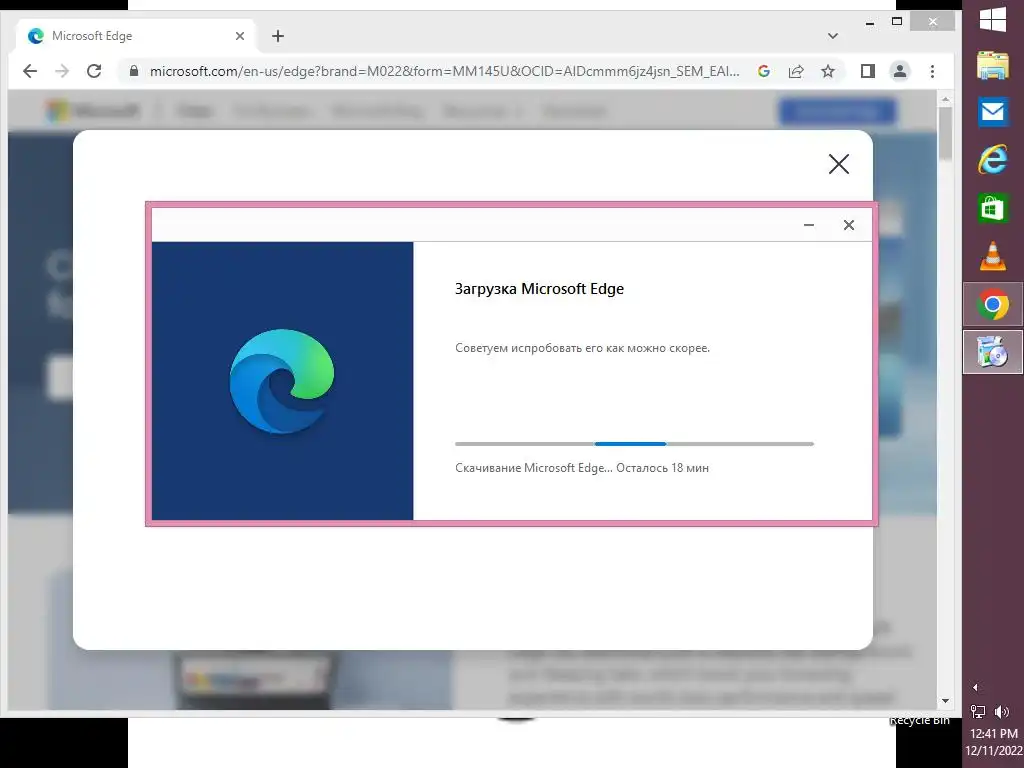Switch to the installer taskbar icon
This screenshot has width=1024, height=768.
tap(993, 352)
